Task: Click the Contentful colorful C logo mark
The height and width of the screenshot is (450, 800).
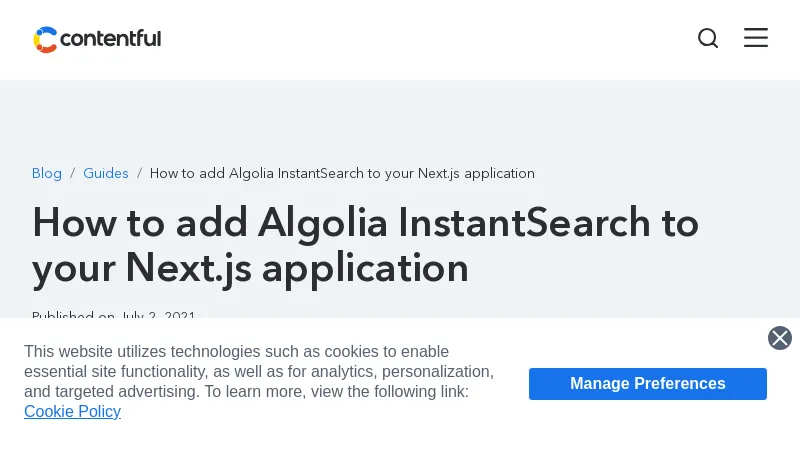Action: click(45, 39)
